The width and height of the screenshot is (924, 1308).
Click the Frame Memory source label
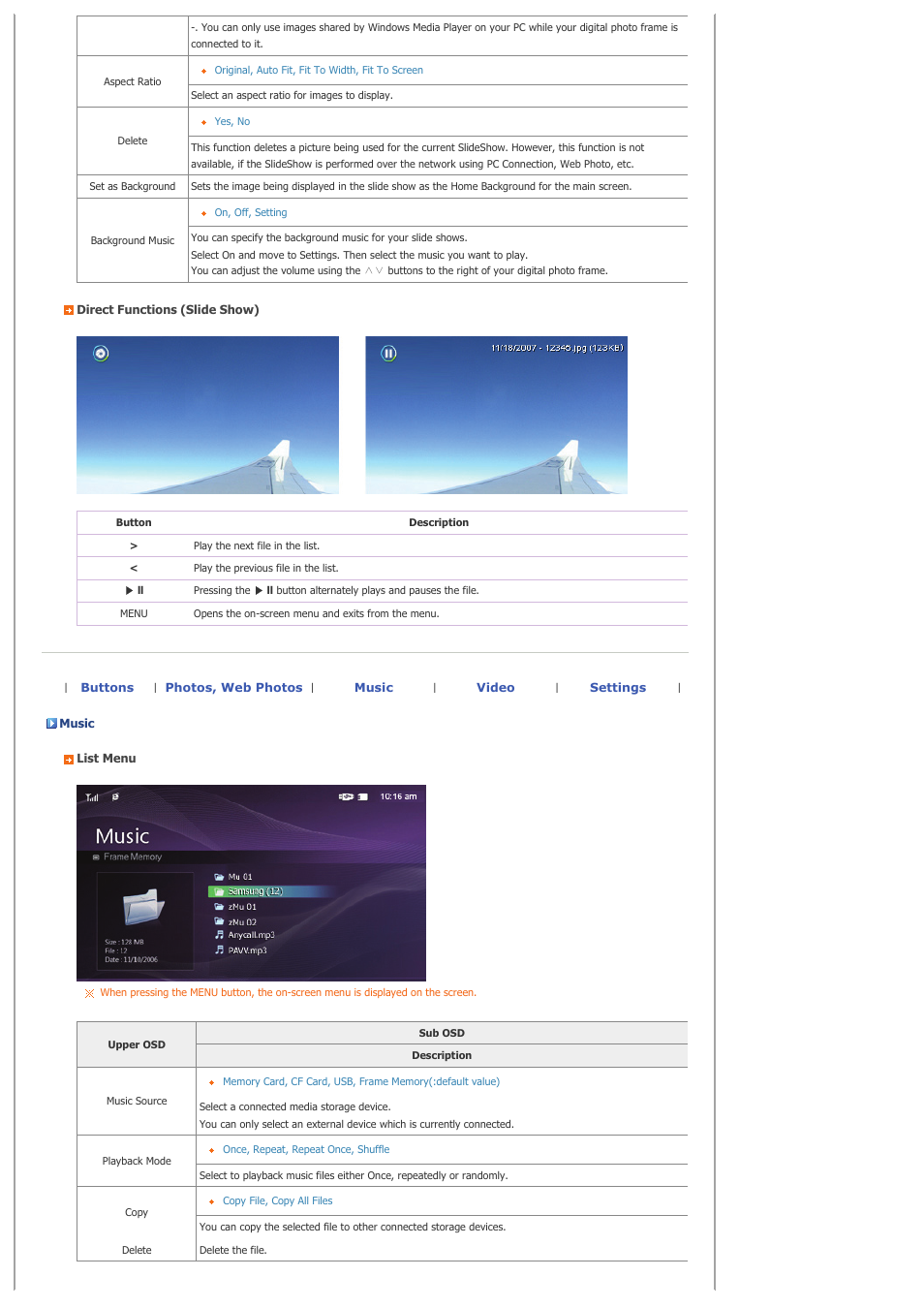(133, 857)
